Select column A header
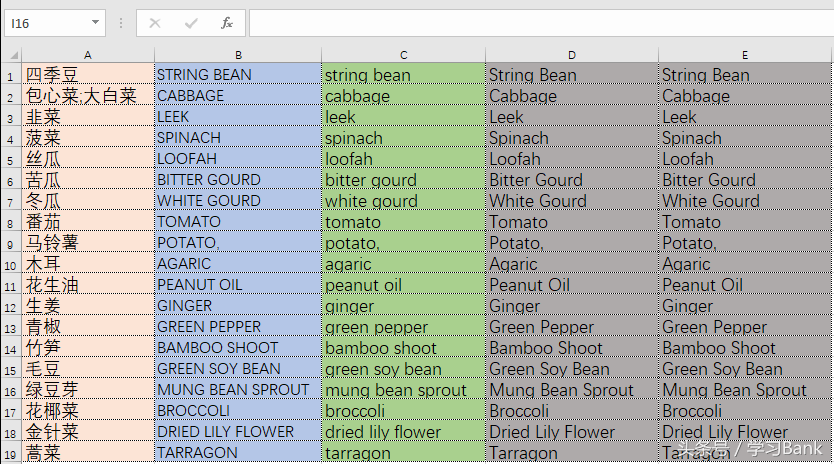The width and height of the screenshot is (834, 464). (x=88, y=55)
